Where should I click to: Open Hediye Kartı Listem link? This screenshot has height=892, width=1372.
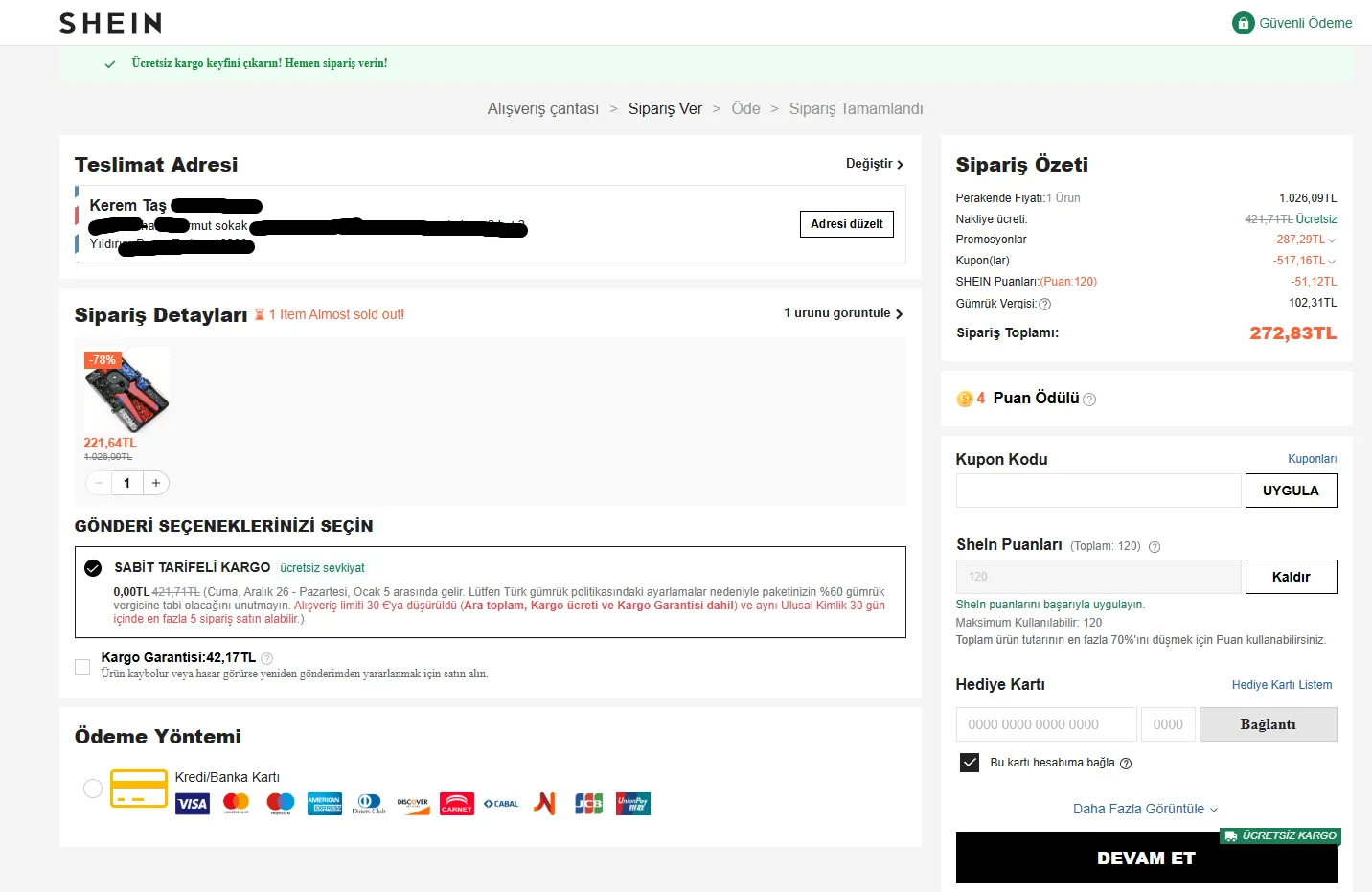point(1282,685)
